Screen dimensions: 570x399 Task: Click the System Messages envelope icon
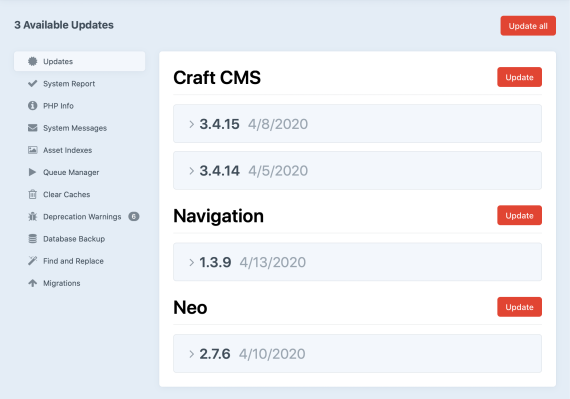[x=33, y=128]
